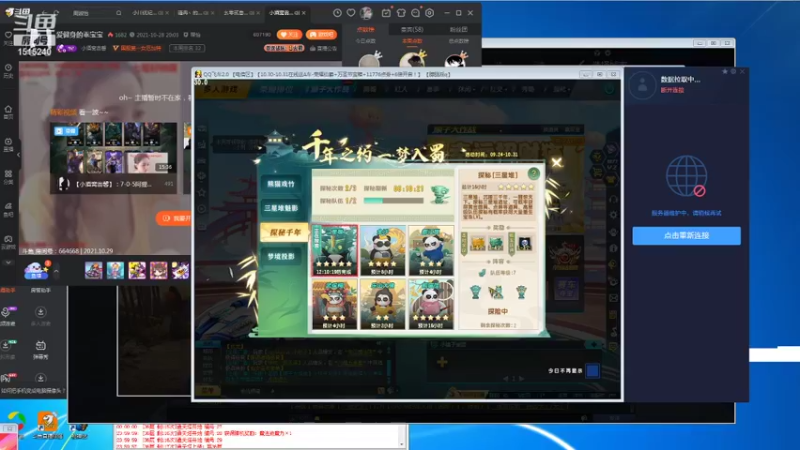Select the yellow-robed panda two-star card
The width and height of the screenshot is (800, 450).
click(x=382, y=304)
